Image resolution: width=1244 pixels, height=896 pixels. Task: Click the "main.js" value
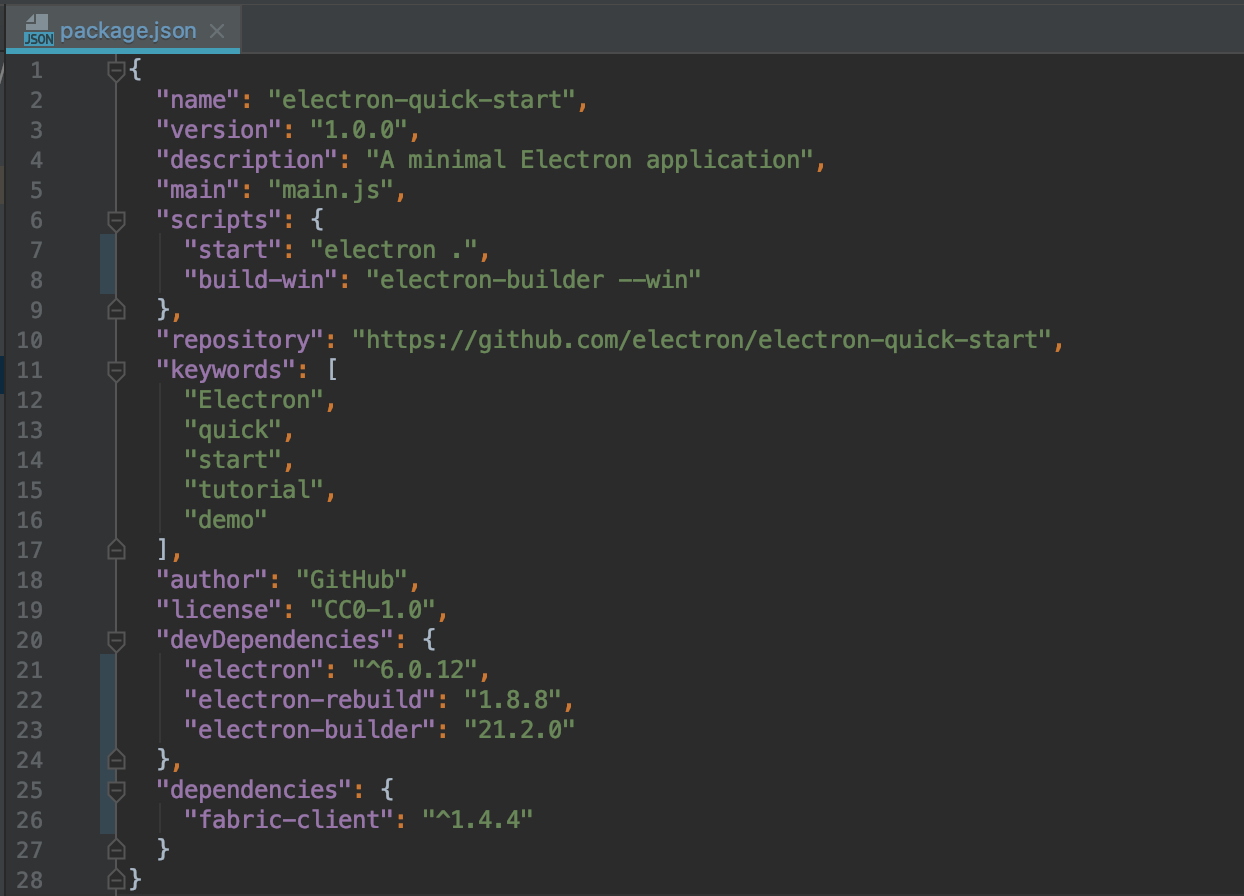pos(332,190)
